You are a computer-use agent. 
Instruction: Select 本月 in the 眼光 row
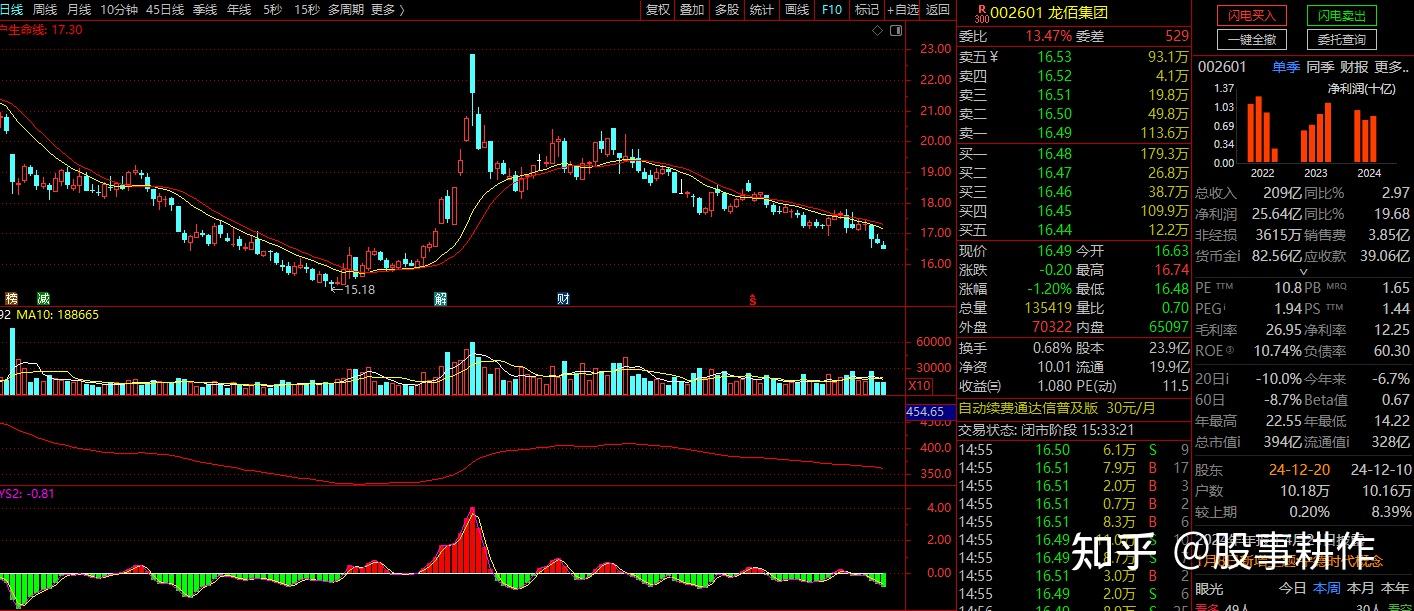(1361, 588)
